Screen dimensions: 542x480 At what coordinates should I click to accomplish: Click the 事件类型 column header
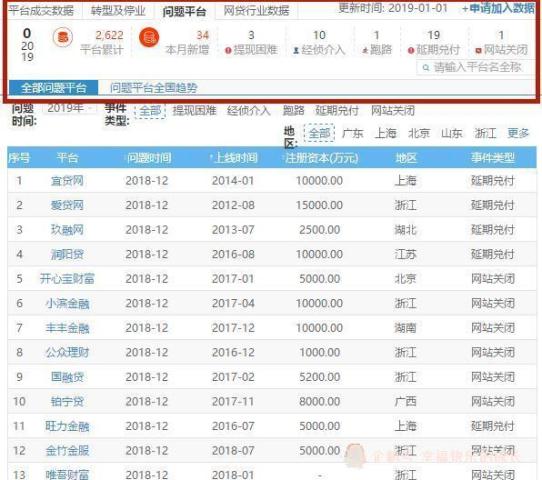493,158
